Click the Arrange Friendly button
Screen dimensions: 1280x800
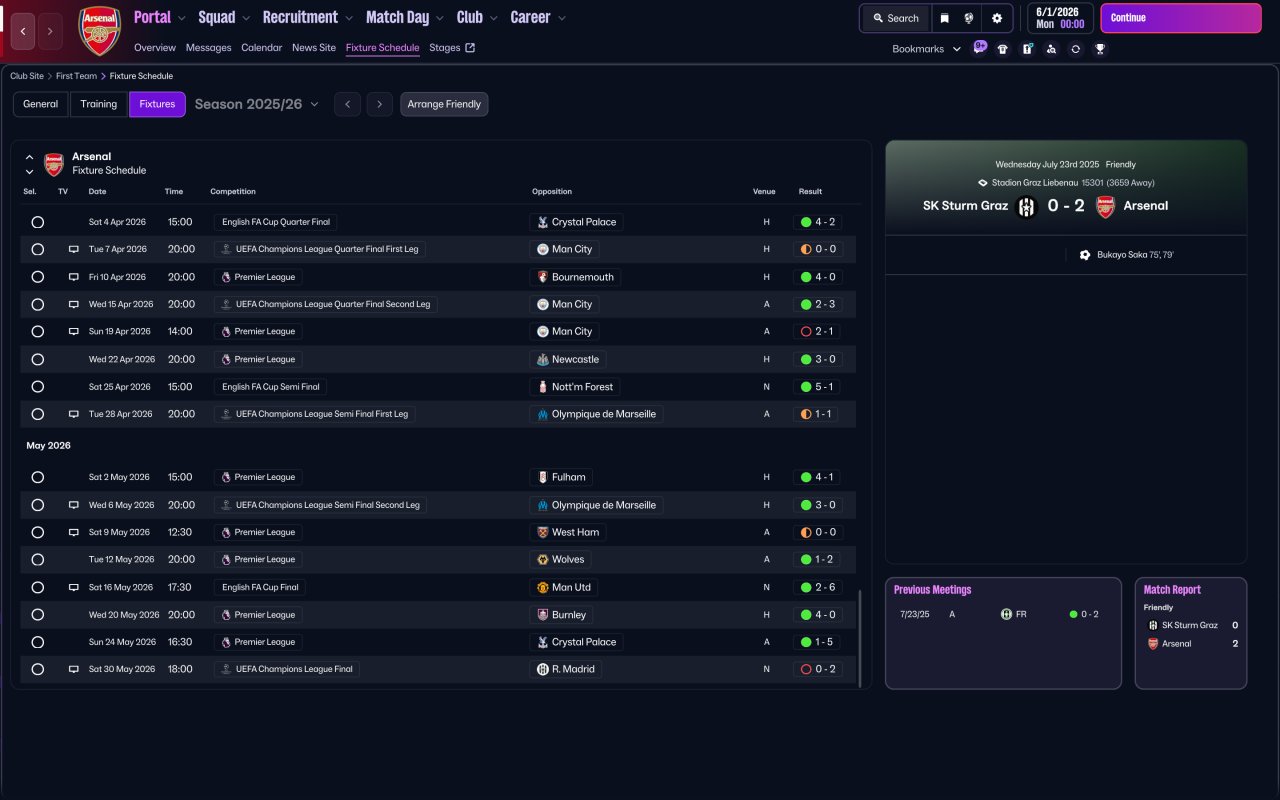444,104
